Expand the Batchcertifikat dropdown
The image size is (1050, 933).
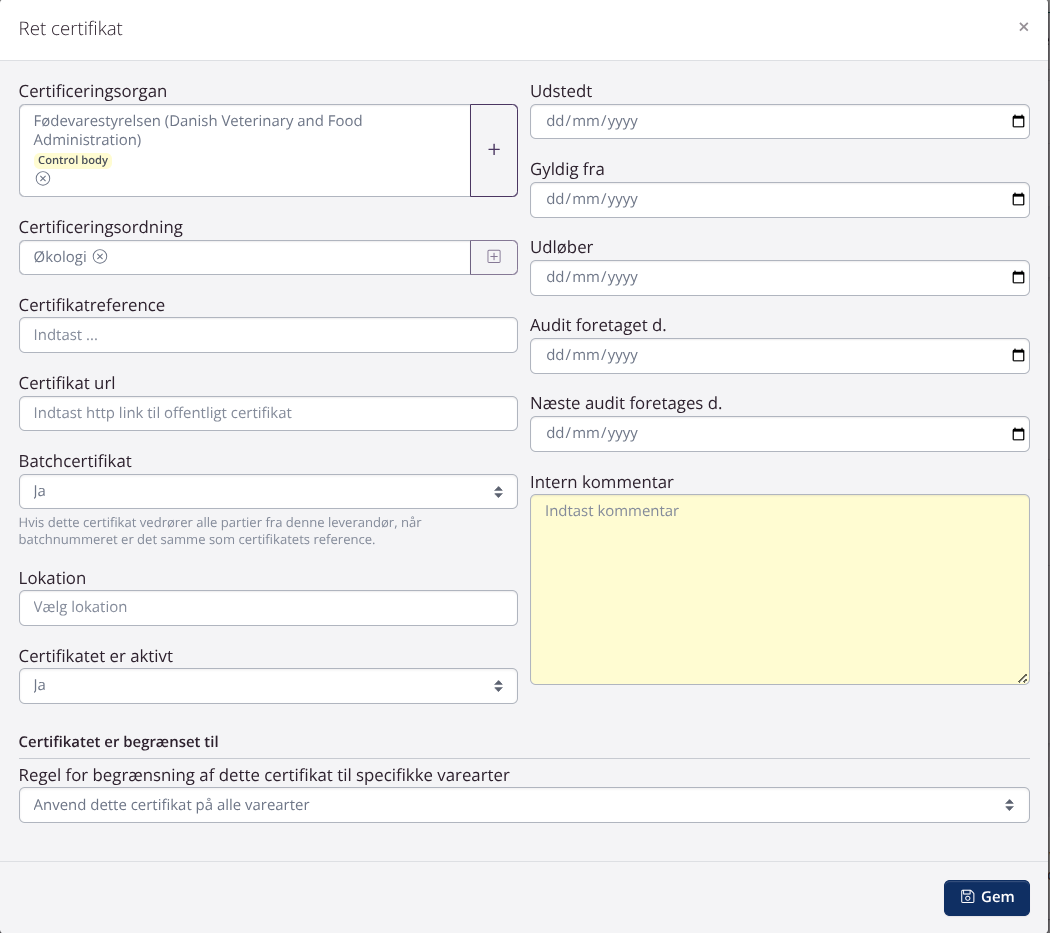point(268,492)
